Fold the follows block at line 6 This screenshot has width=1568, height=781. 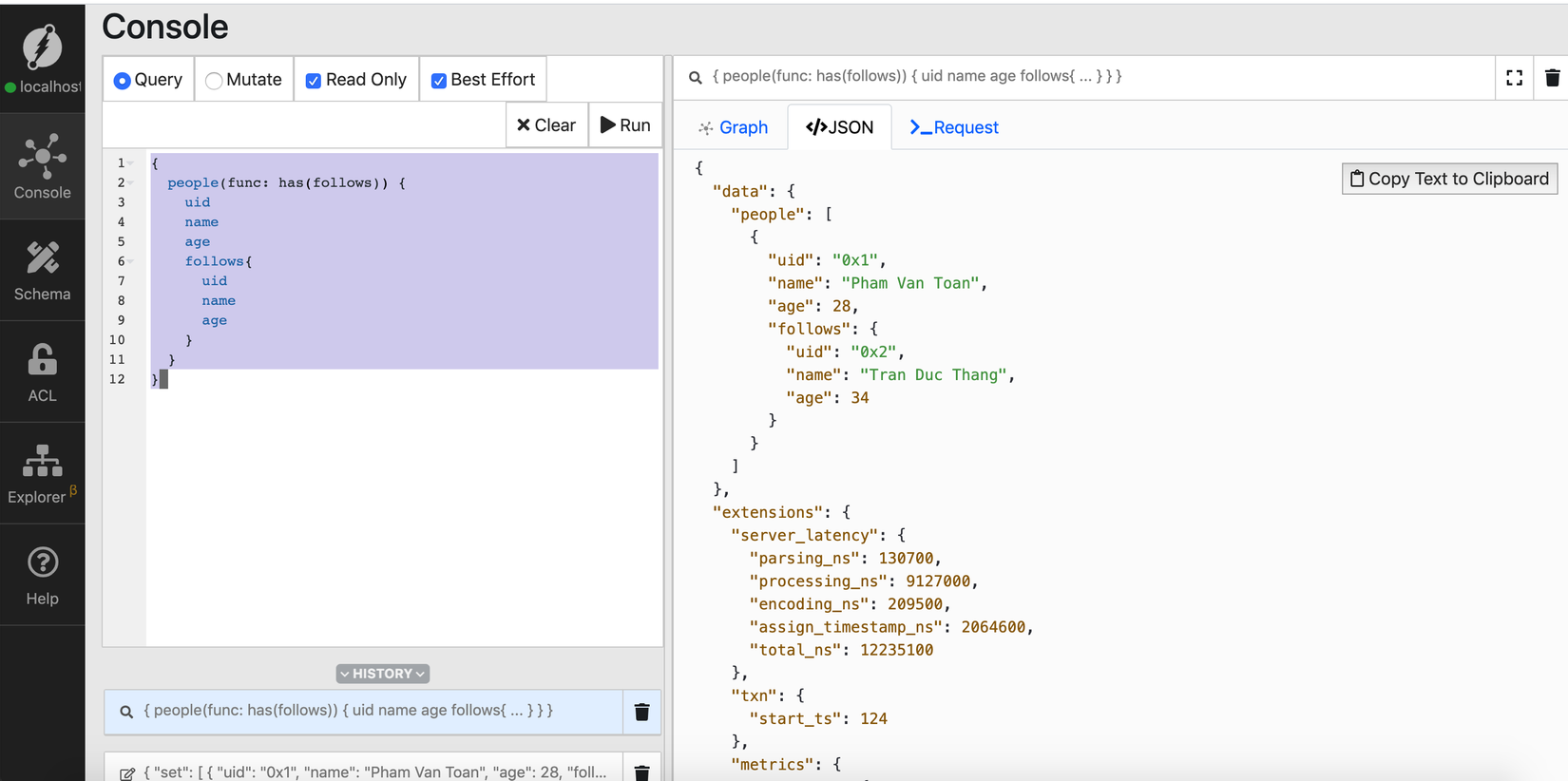coord(131,261)
